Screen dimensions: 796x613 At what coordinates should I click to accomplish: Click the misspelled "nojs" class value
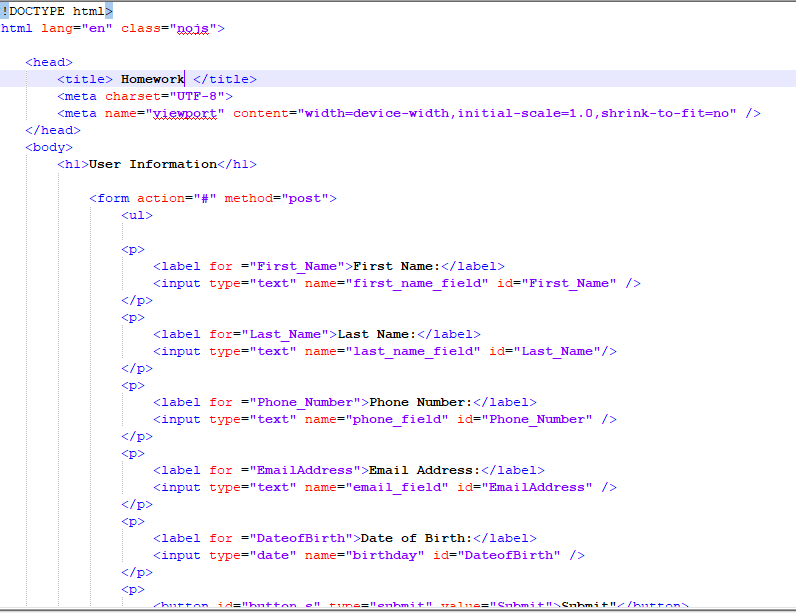pos(193,28)
